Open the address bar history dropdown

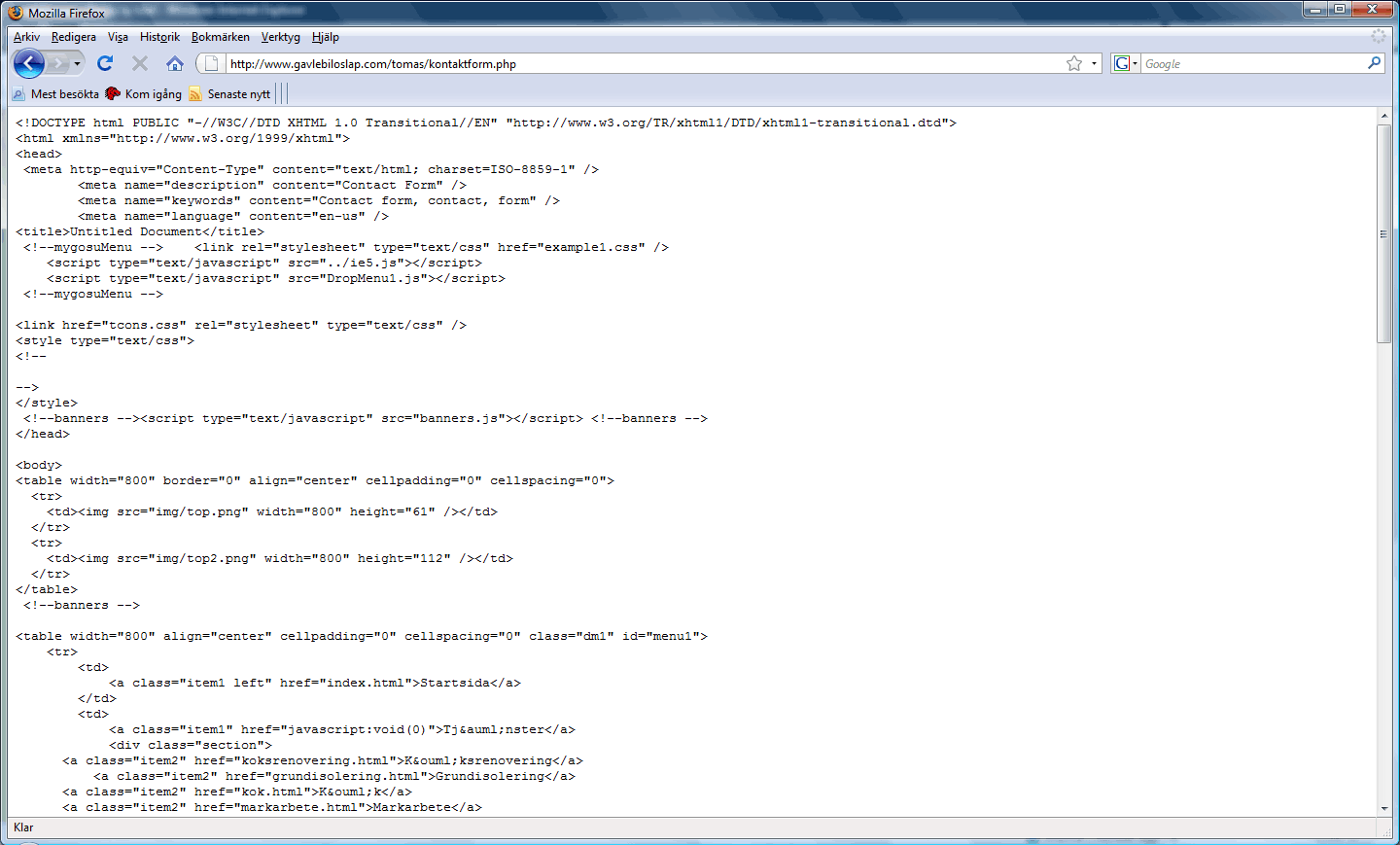[x=1094, y=63]
